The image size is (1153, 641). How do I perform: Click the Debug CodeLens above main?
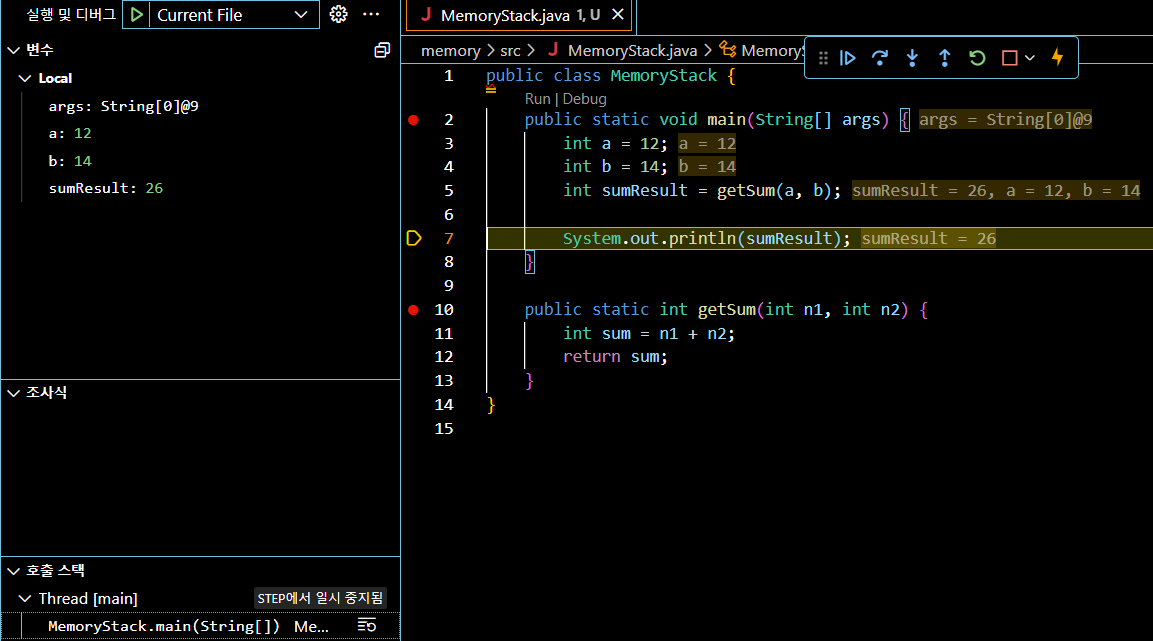[585, 99]
